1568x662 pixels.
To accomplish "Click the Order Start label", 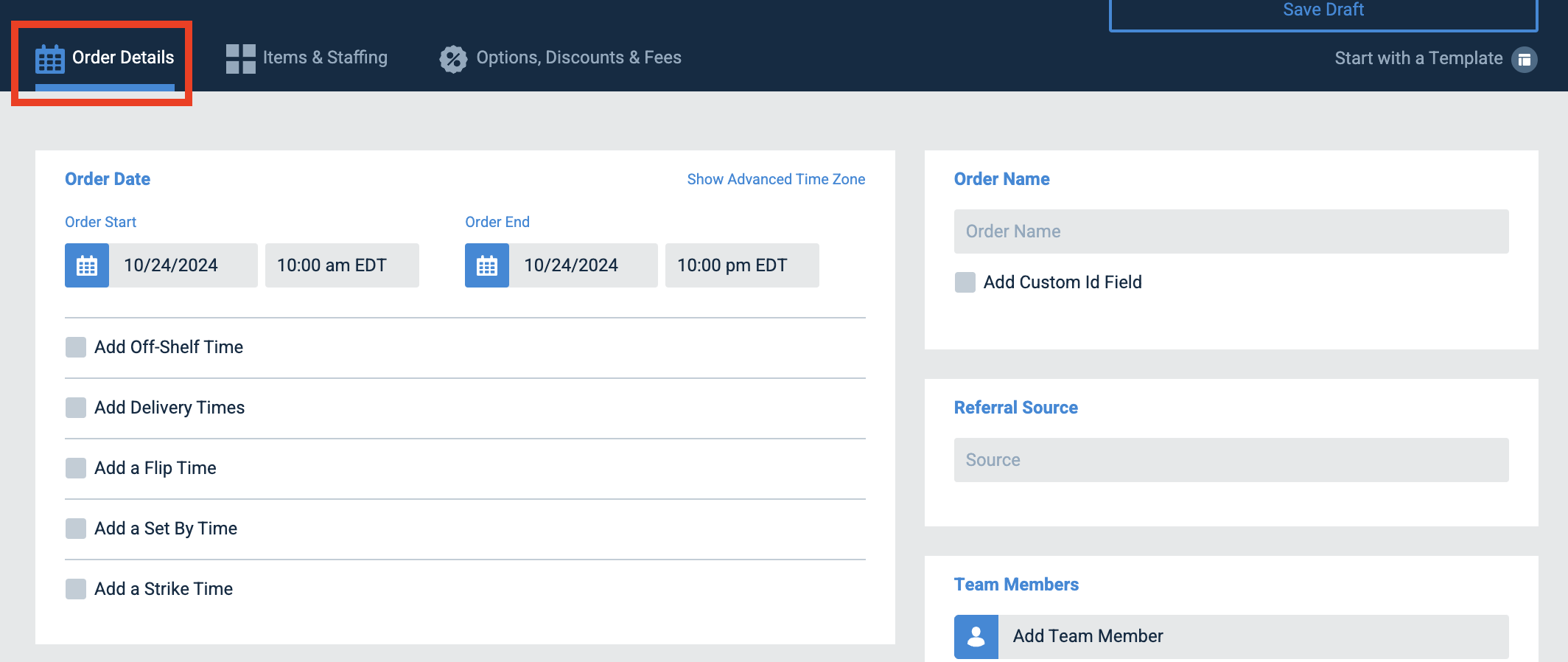I will 100,222.
